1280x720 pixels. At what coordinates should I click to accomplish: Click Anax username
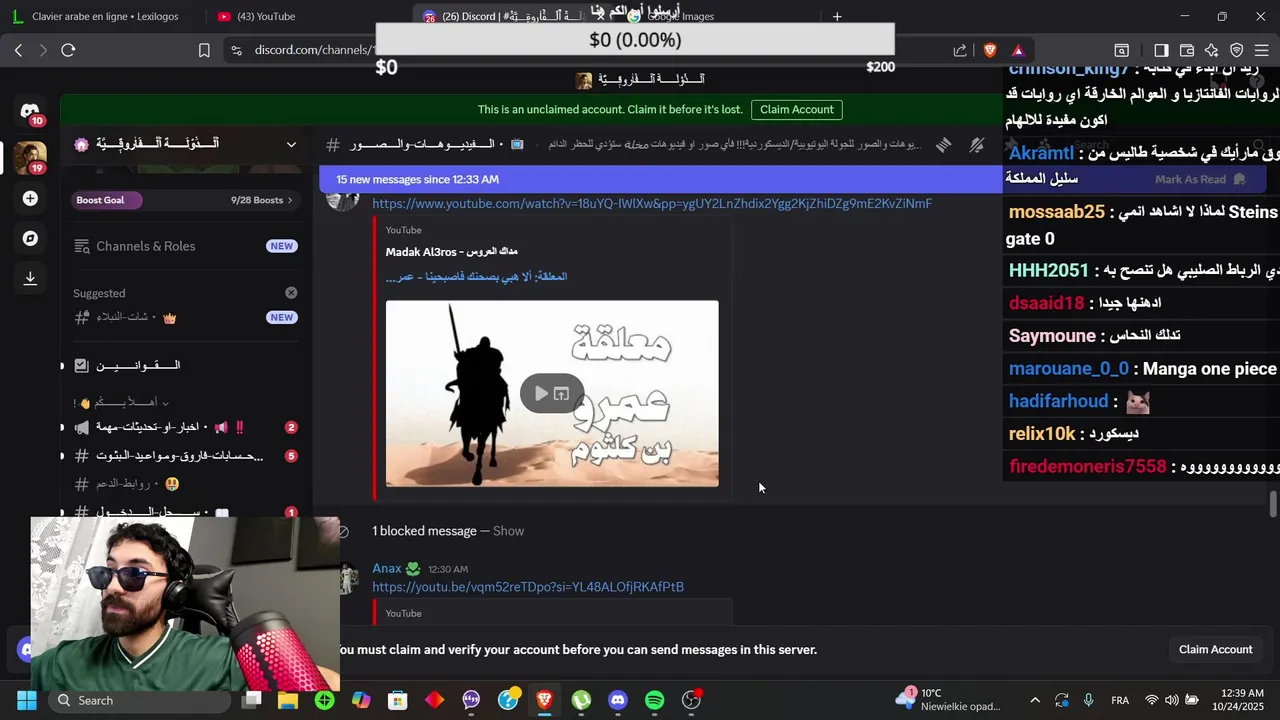(x=387, y=568)
